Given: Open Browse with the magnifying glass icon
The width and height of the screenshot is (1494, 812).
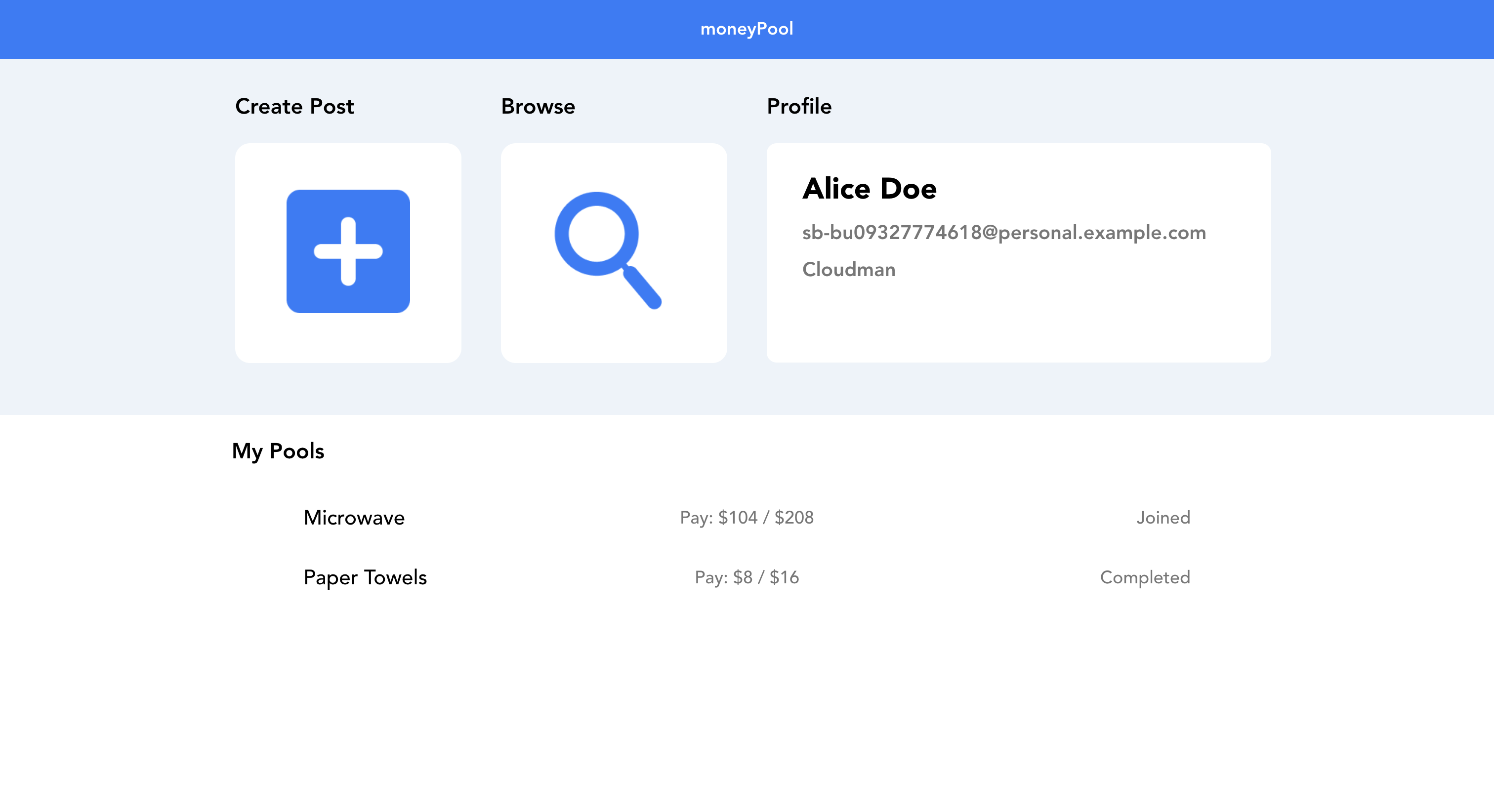Looking at the screenshot, I should click(607, 249).
